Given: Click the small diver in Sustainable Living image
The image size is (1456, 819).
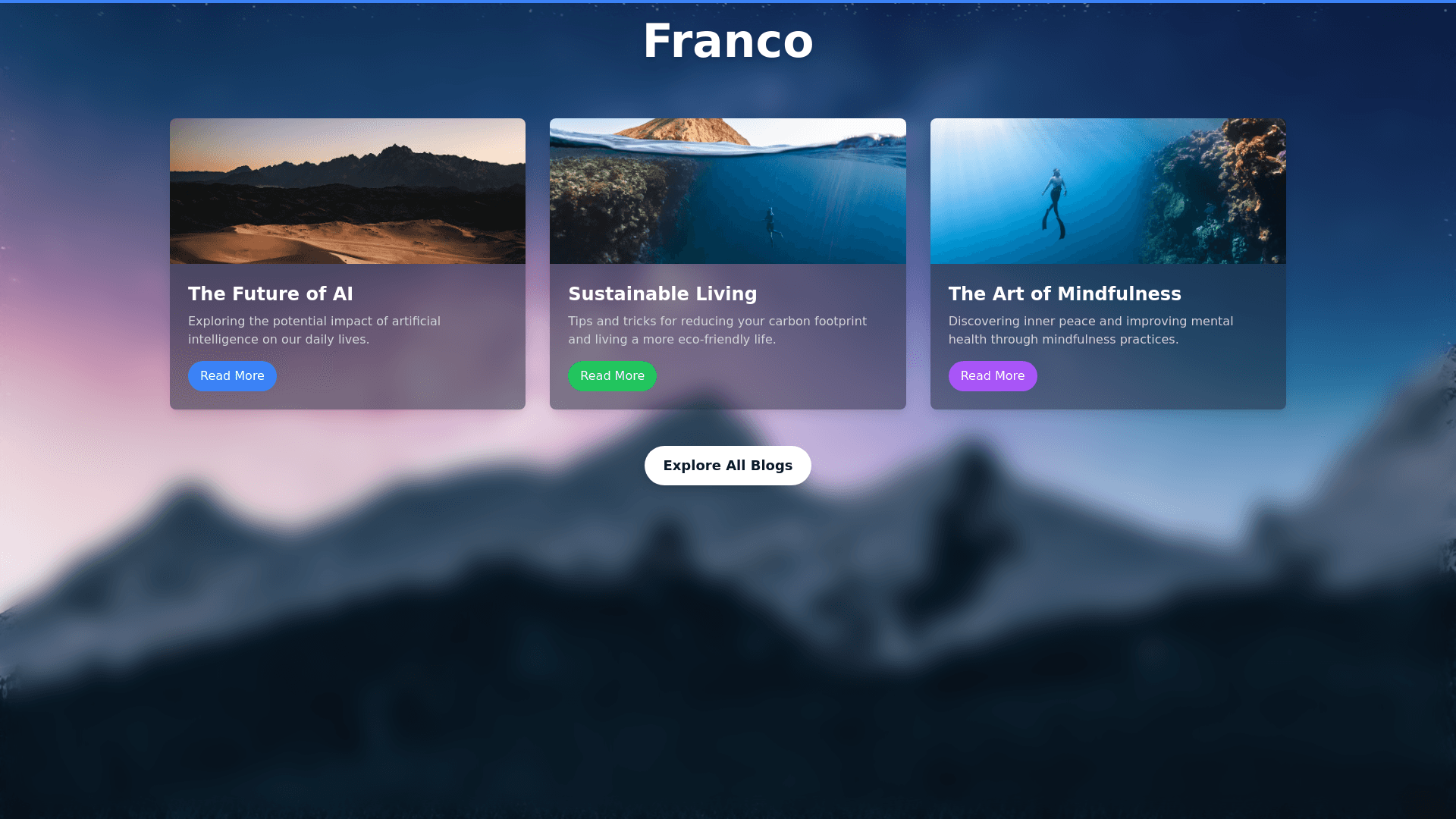Looking at the screenshot, I should pos(771,223).
